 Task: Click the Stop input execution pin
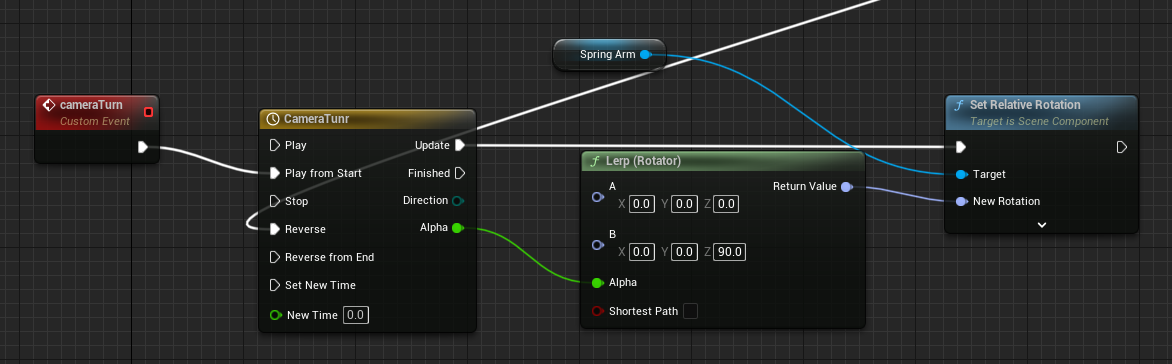click(274, 201)
